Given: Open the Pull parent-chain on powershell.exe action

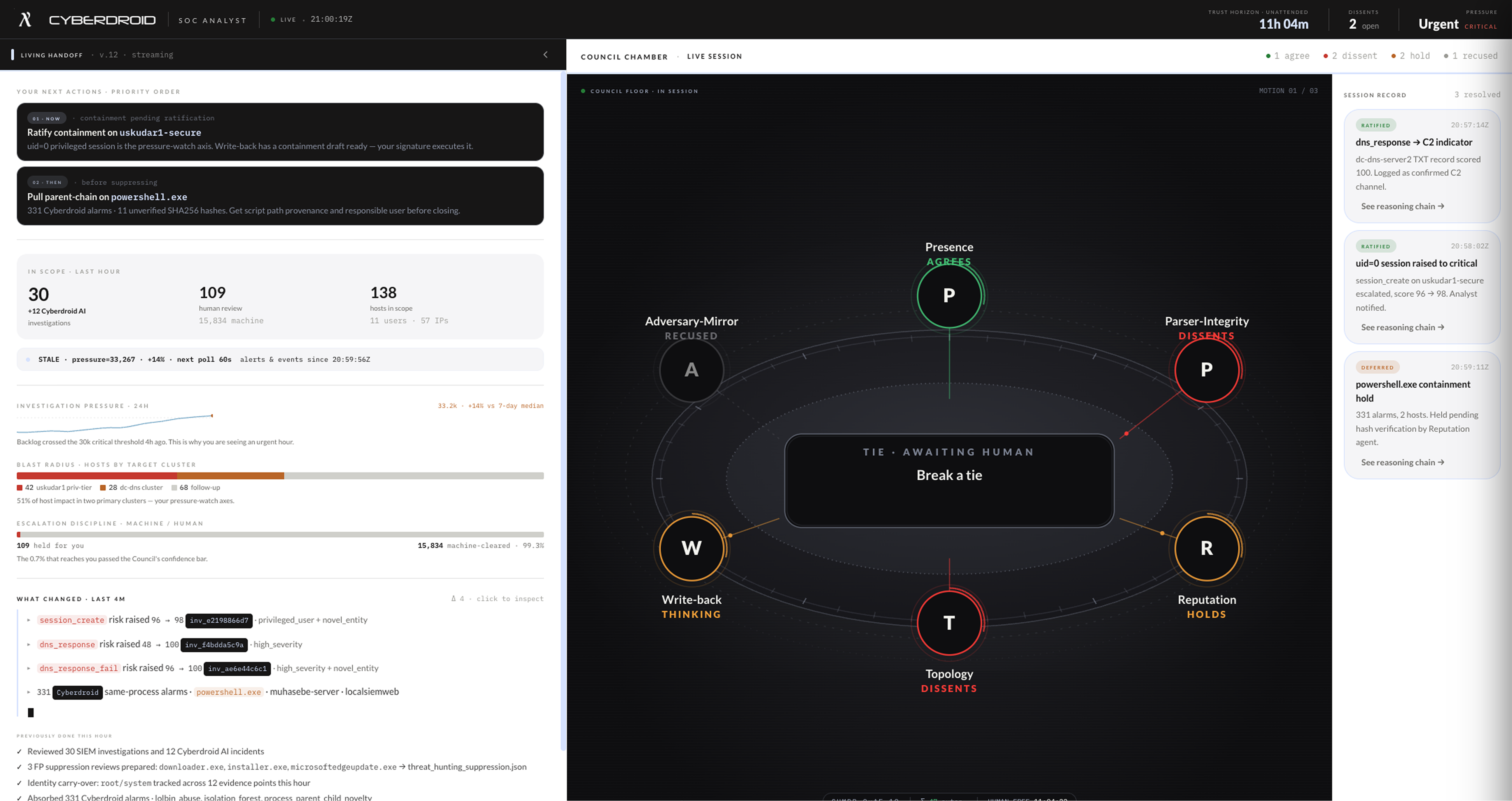Looking at the screenshot, I should click(x=280, y=196).
